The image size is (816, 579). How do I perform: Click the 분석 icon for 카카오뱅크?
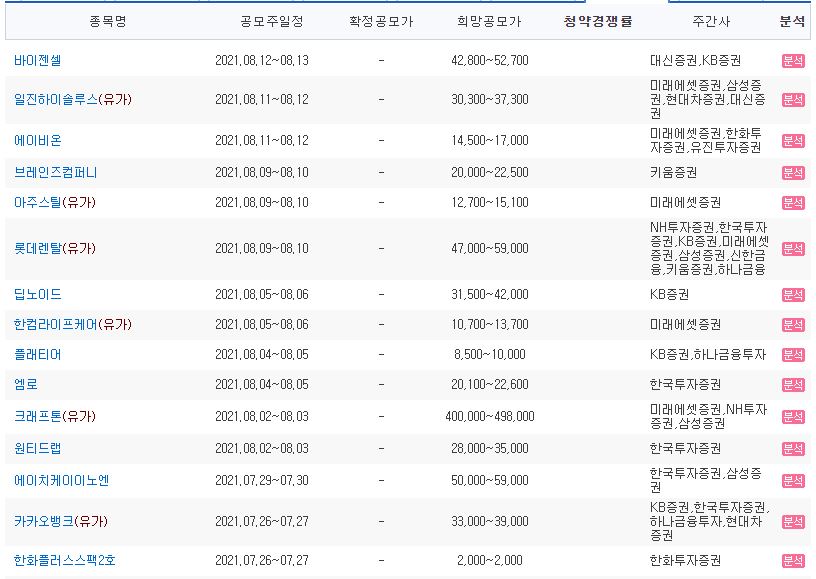pyautogui.click(x=793, y=522)
